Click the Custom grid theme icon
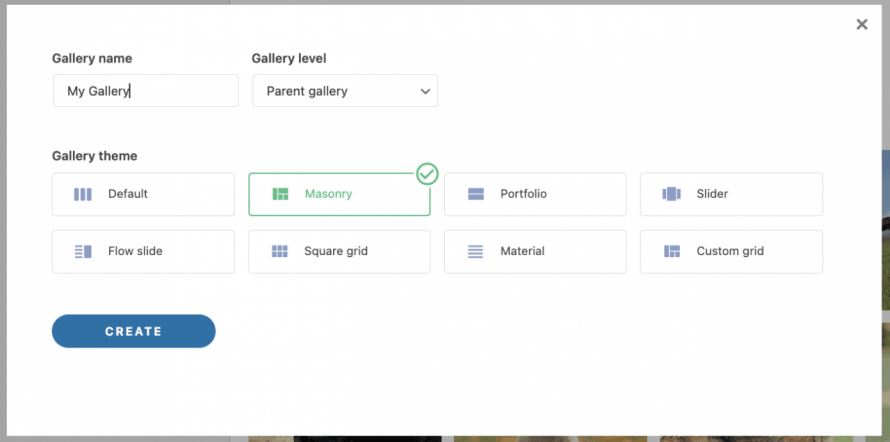890x442 pixels. point(672,252)
